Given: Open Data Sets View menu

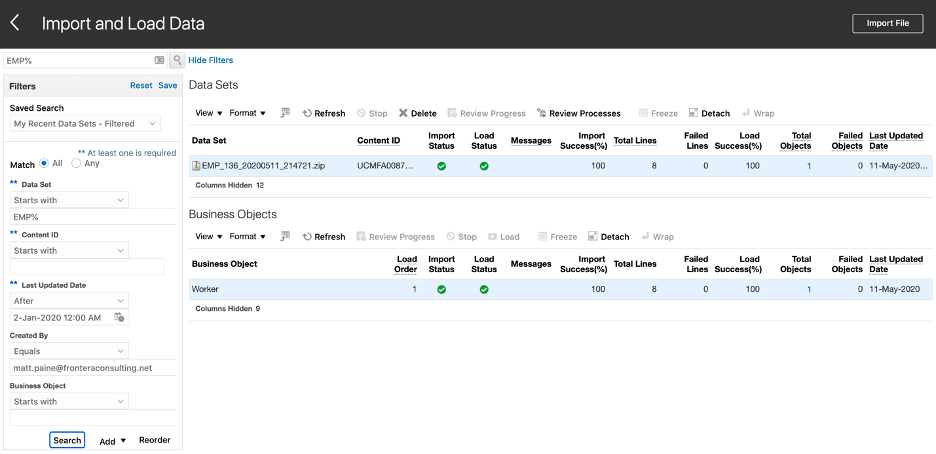Looking at the screenshot, I should coord(209,113).
